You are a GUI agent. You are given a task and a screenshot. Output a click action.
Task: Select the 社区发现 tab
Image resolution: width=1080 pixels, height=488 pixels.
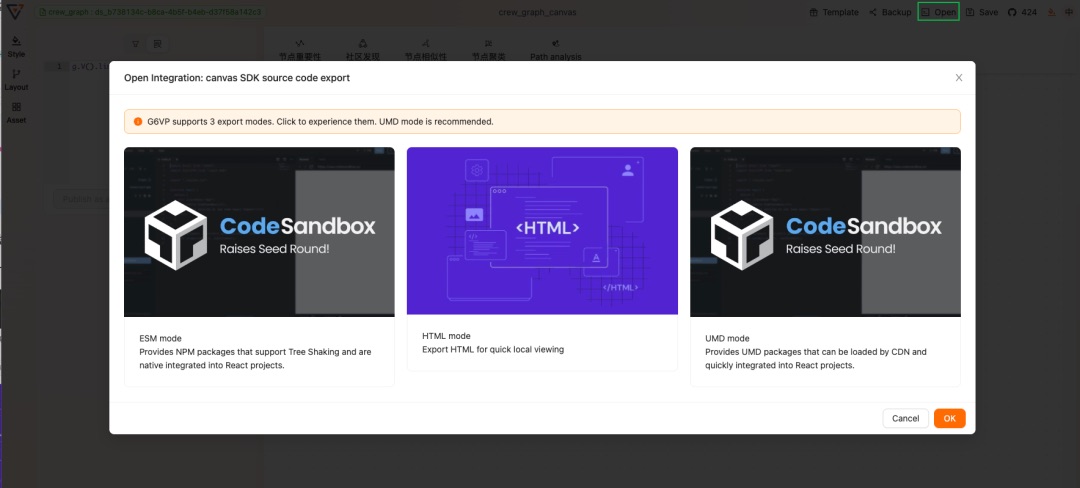362,51
